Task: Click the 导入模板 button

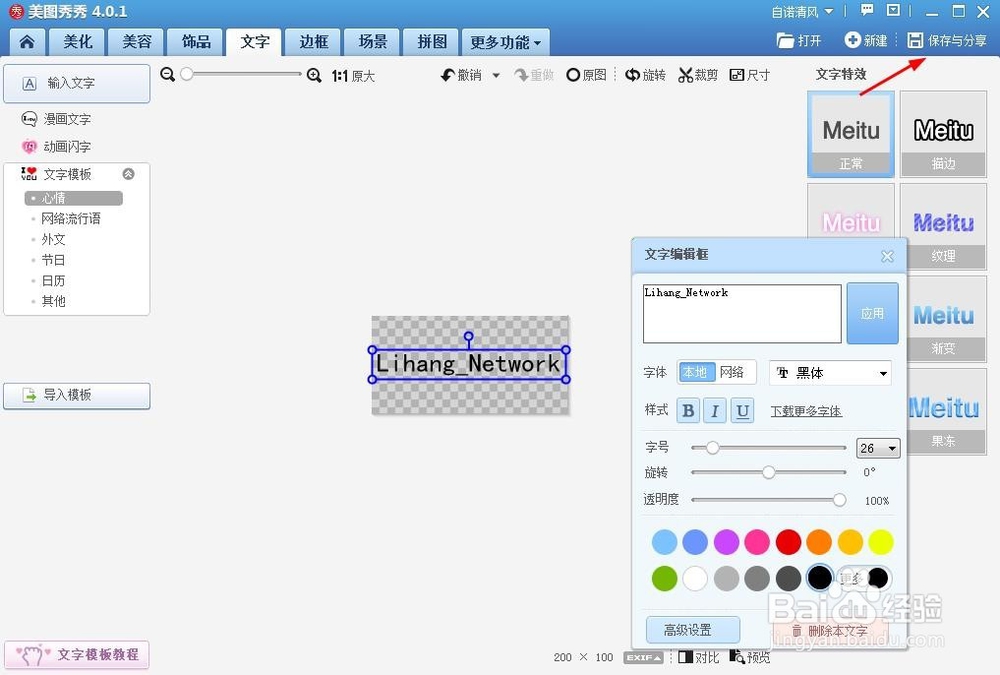Action: 77,395
